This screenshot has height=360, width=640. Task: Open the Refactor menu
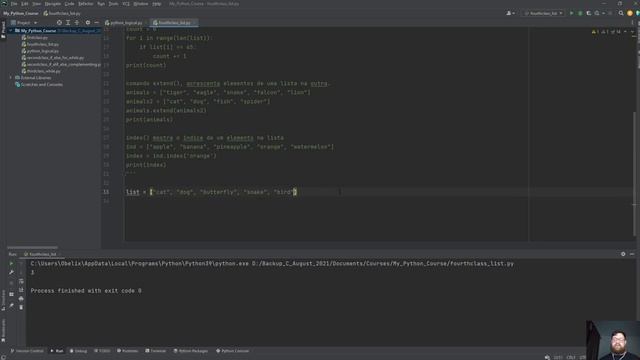click(x=86, y=4)
